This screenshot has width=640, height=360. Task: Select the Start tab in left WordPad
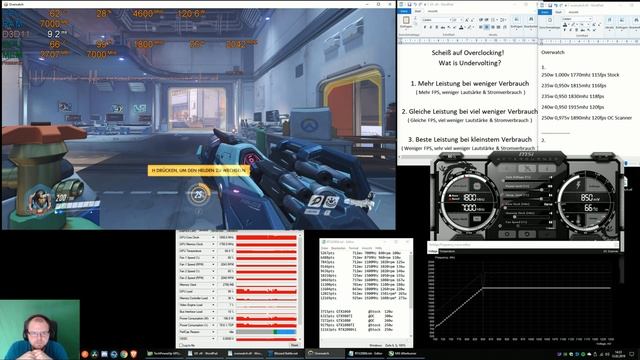click(x=418, y=11)
